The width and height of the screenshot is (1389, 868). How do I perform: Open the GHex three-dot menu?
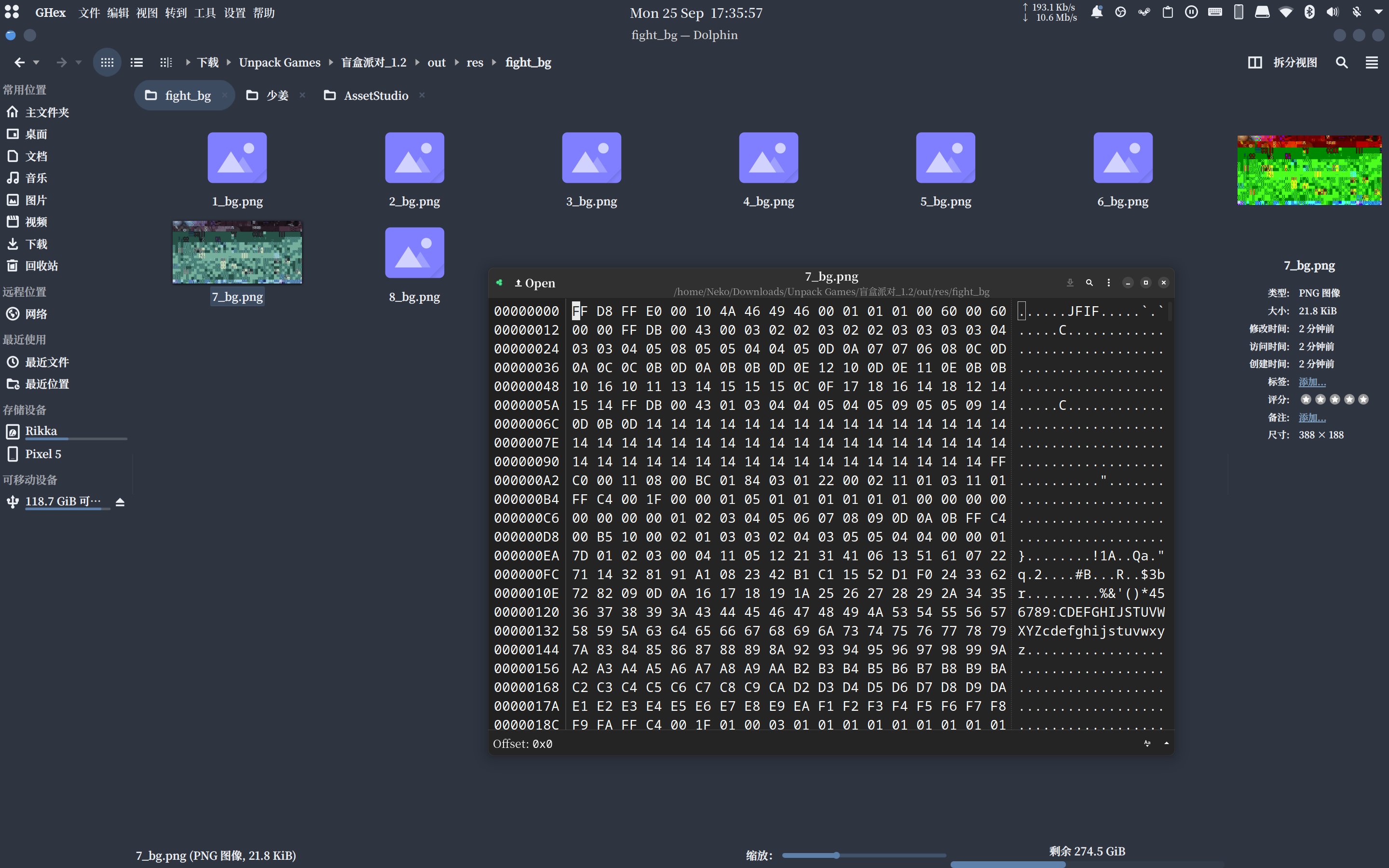(x=1108, y=283)
